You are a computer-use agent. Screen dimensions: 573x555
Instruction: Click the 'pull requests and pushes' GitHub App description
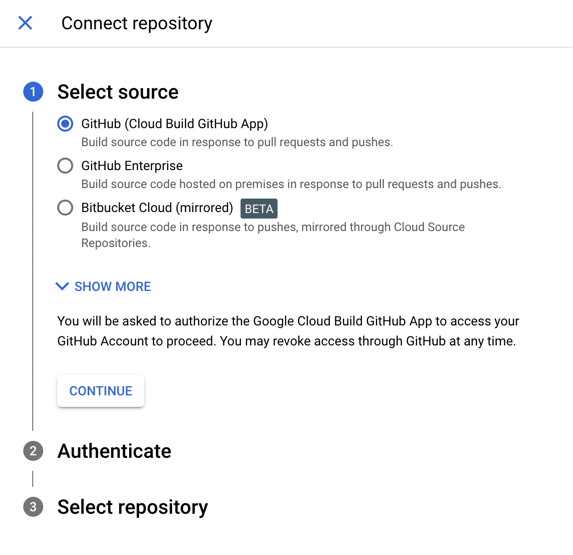coord(237,142)
